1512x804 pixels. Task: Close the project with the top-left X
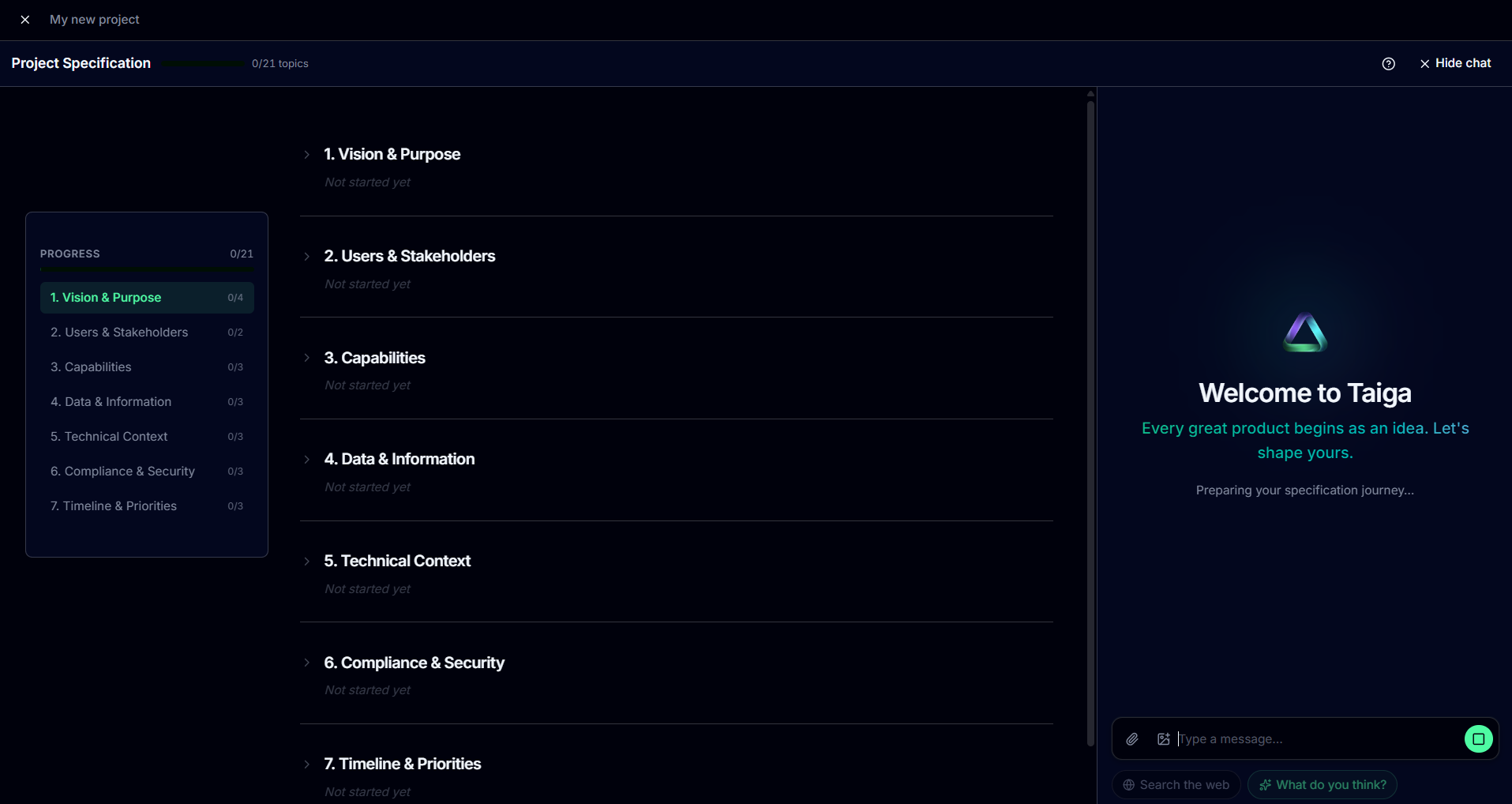(x=25, y=20)
